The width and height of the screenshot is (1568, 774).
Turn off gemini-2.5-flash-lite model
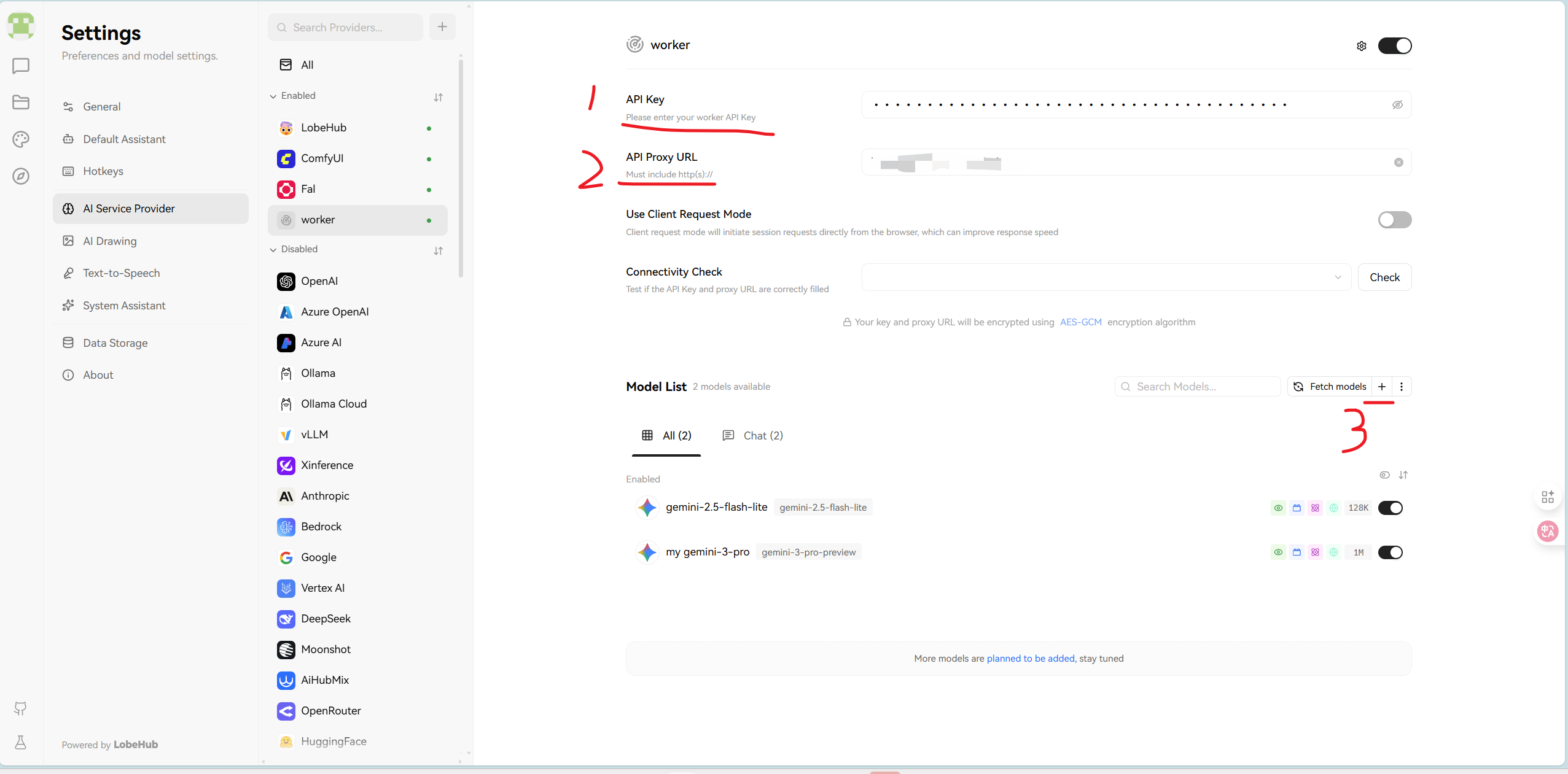(1390, 508)
